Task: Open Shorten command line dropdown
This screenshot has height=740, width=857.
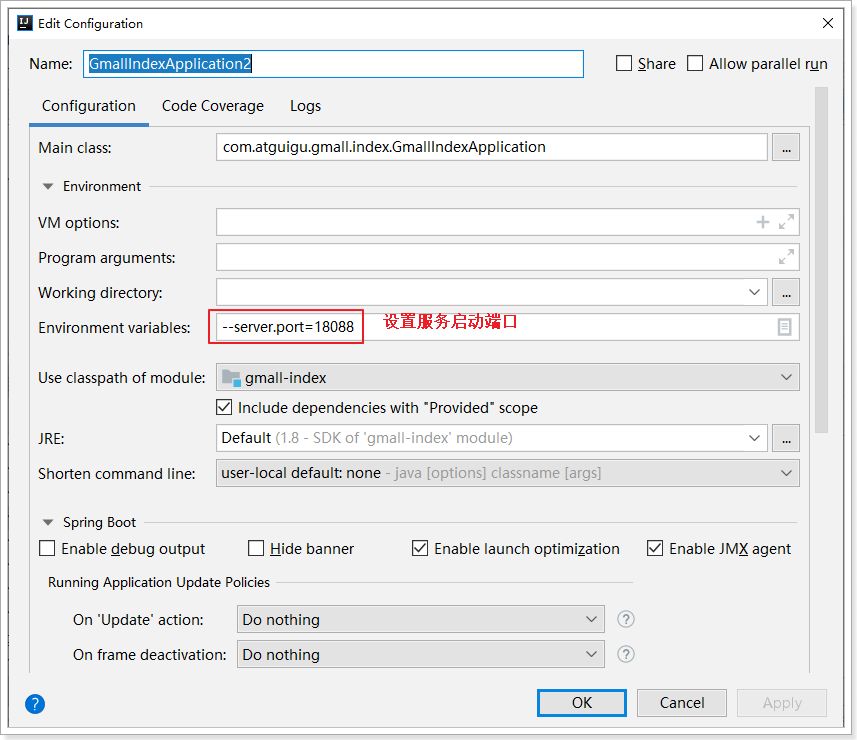Action: (x=508, y=473)
